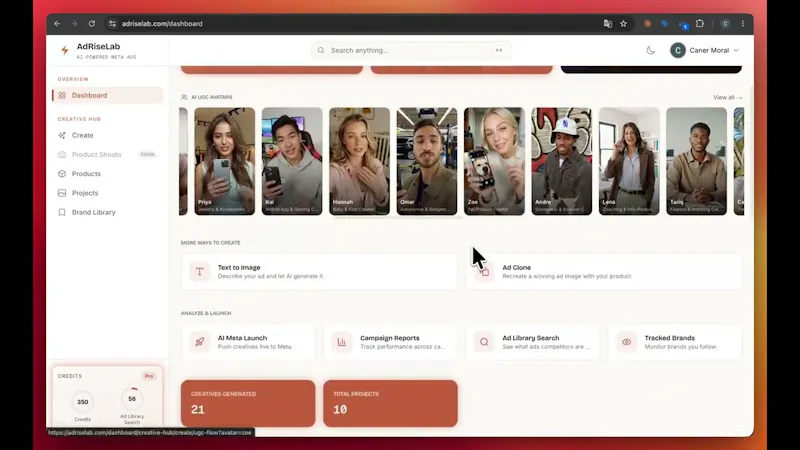Choose the Omar avatar card

427,161
